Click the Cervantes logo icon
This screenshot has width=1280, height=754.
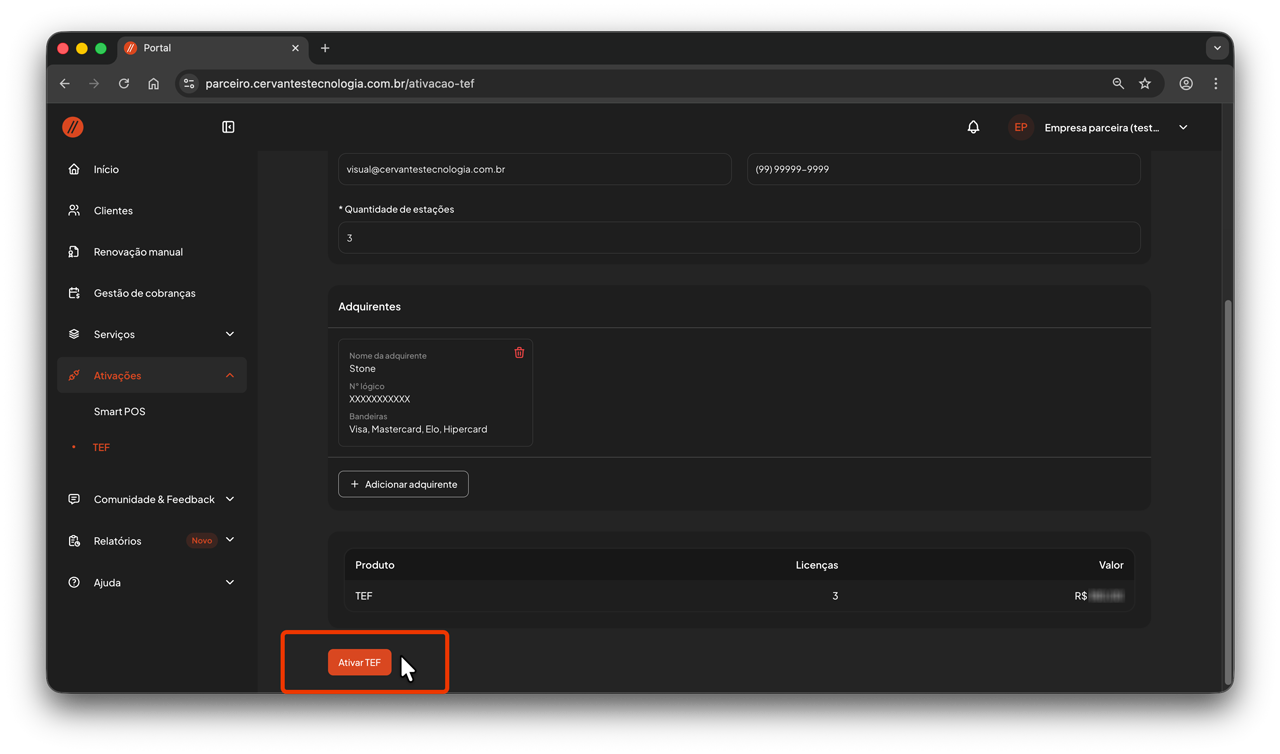click(x=73, y=127)
